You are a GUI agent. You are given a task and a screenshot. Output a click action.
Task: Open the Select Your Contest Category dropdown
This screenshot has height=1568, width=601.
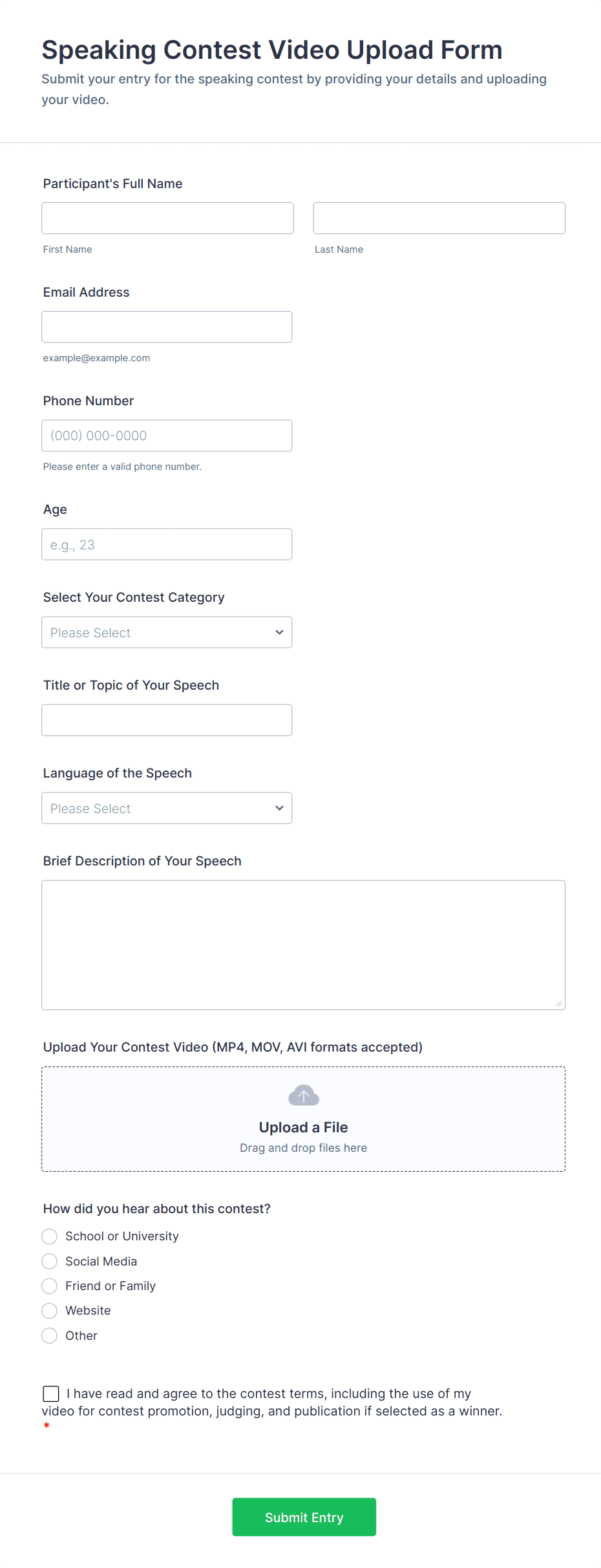166,632
